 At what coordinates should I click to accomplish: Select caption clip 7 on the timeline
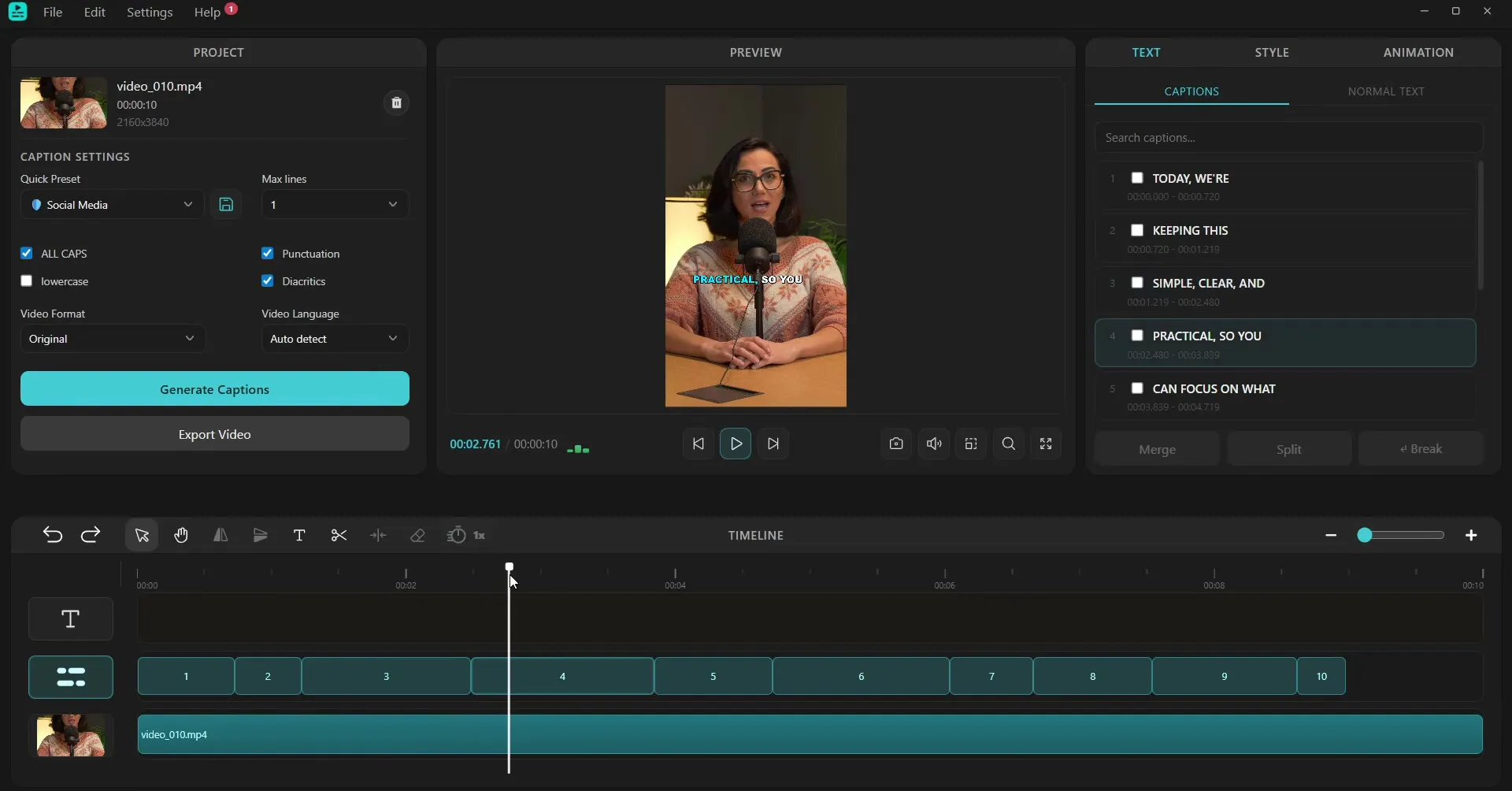[x=991, y=677]
